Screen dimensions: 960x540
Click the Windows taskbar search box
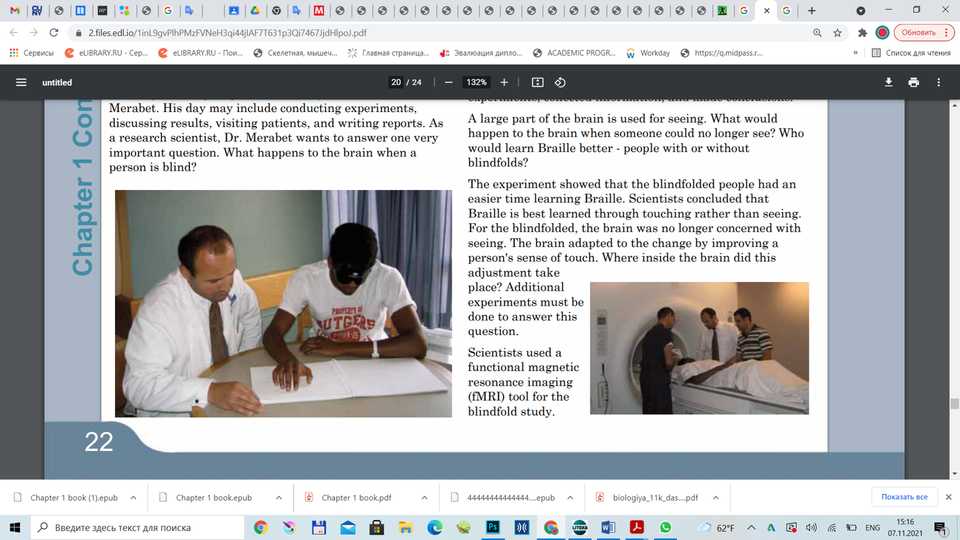137,527
